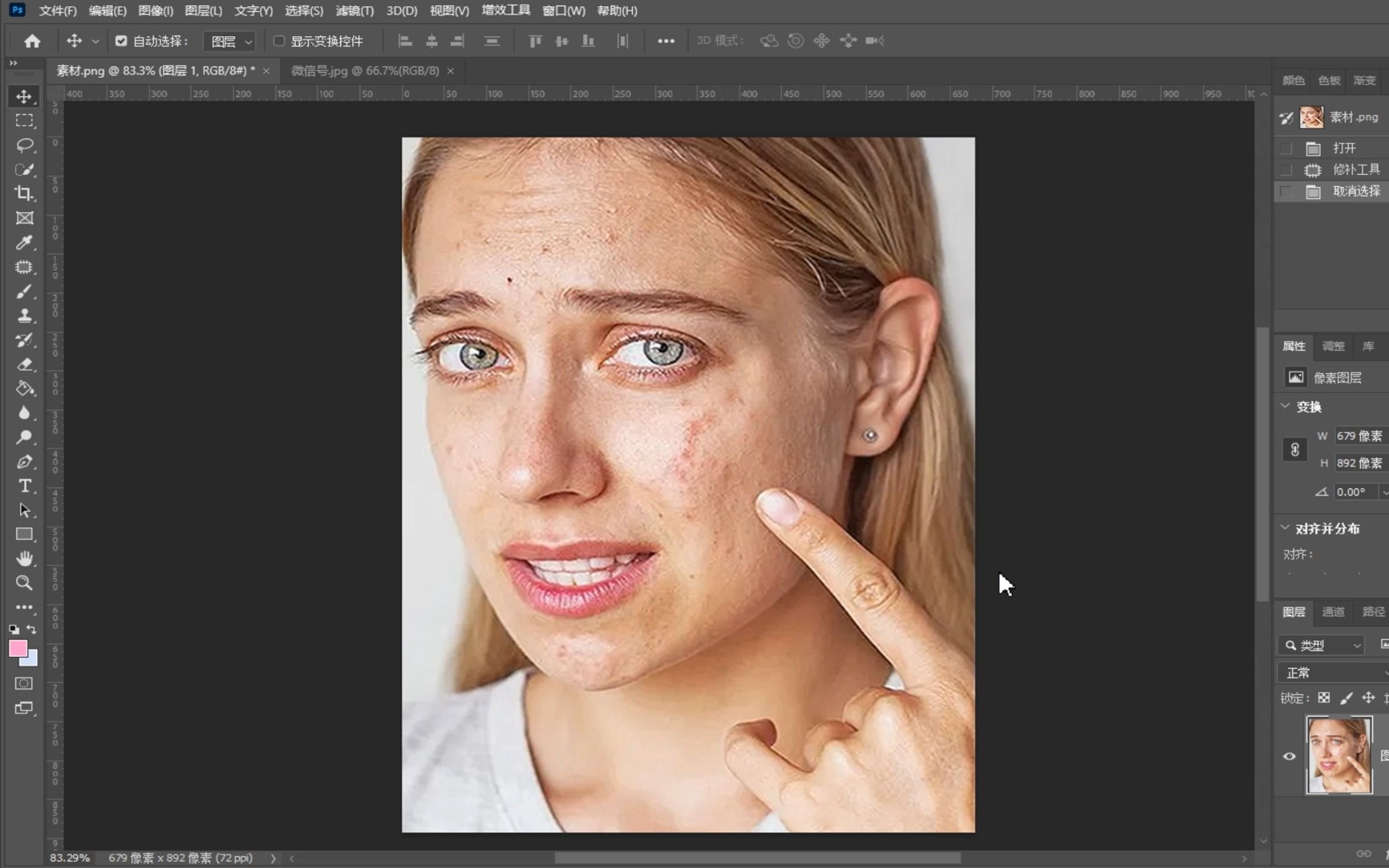Toggle the 自动选择 checkbox

(121, 41)
